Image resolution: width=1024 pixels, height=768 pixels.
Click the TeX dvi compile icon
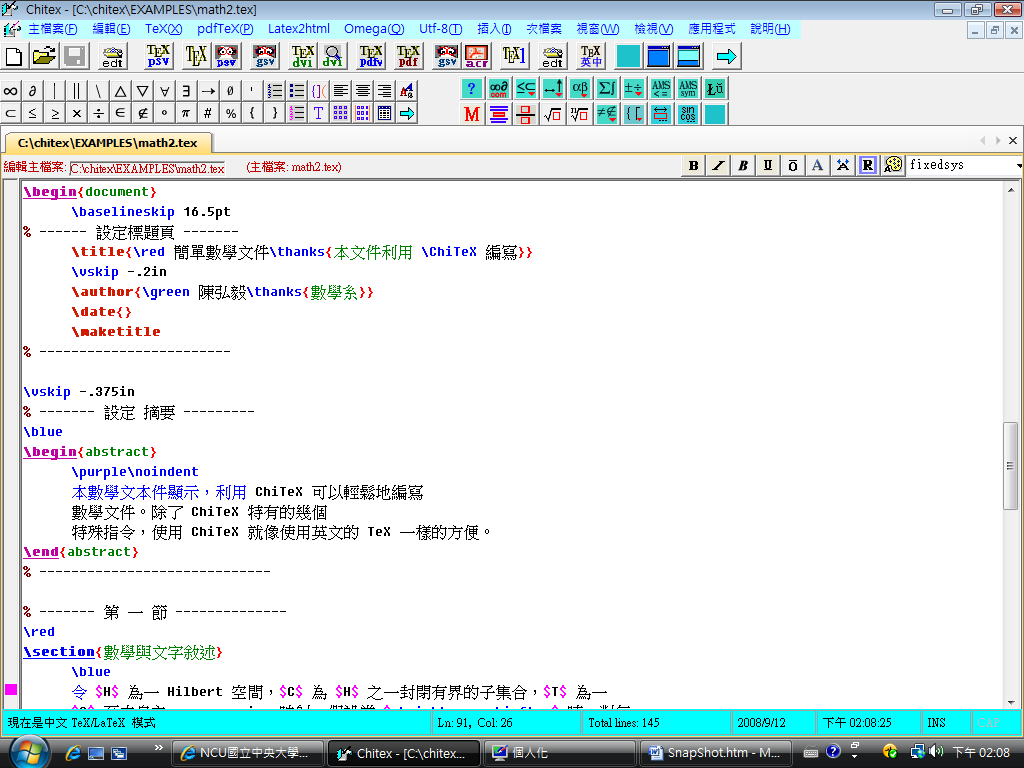point(302,56)
